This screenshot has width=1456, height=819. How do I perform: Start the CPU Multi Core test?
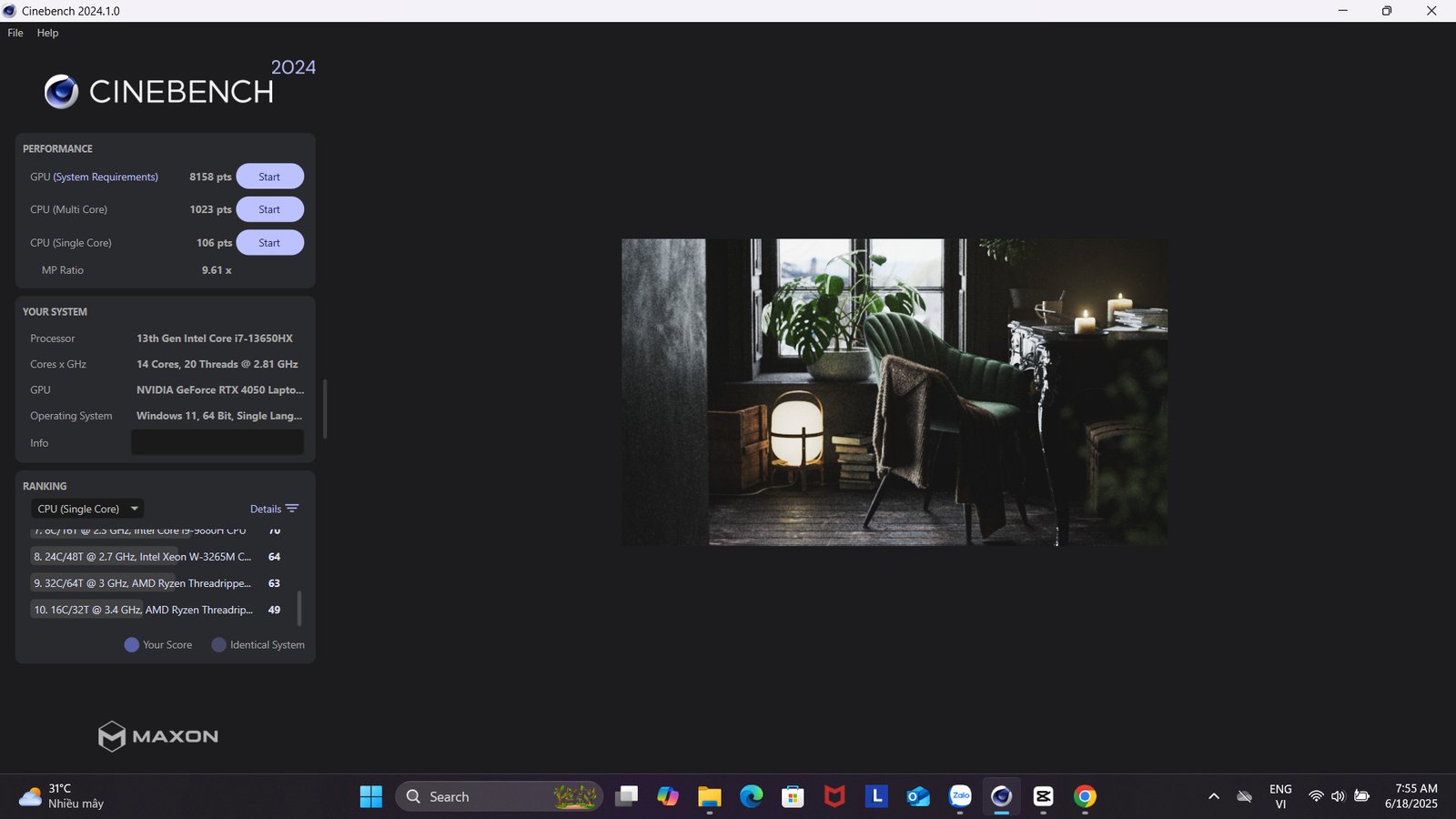(269, 209)
